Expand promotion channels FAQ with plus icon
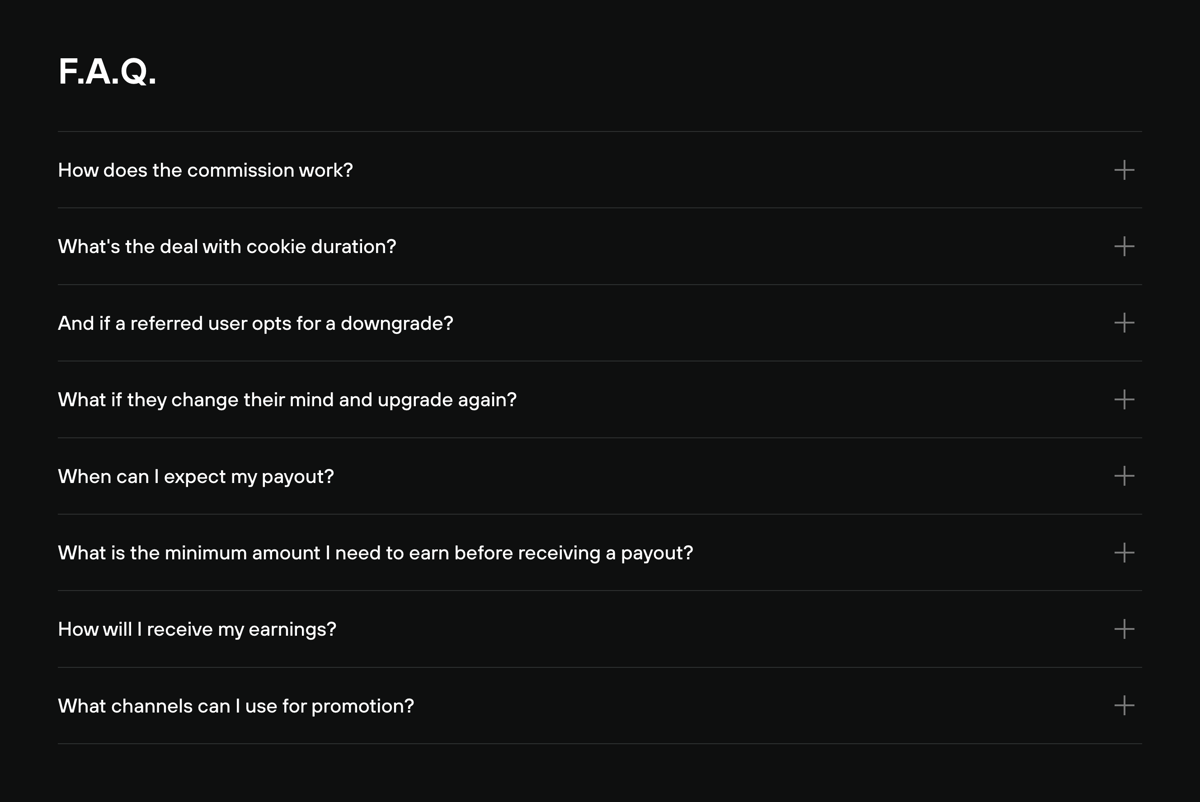Screen dimensions: 1200x802 pos(1123,705)
